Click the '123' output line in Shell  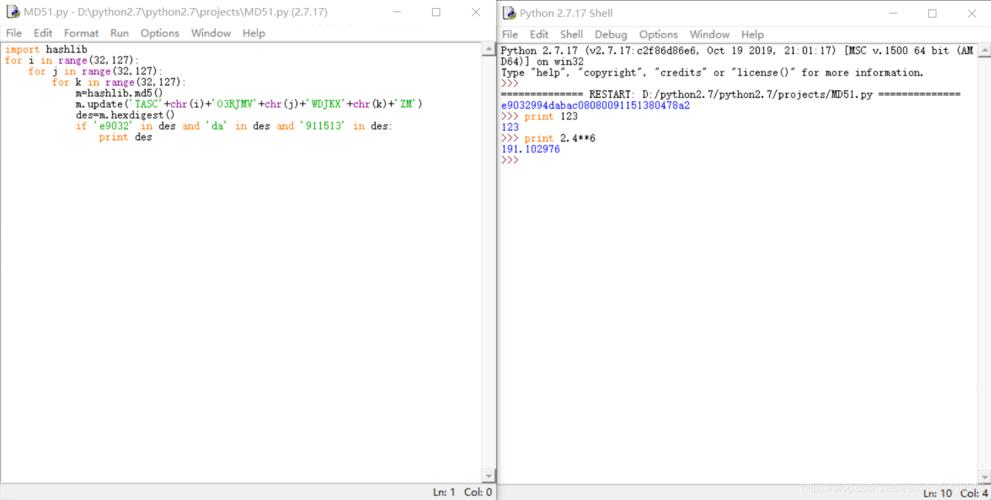(510, 127)
